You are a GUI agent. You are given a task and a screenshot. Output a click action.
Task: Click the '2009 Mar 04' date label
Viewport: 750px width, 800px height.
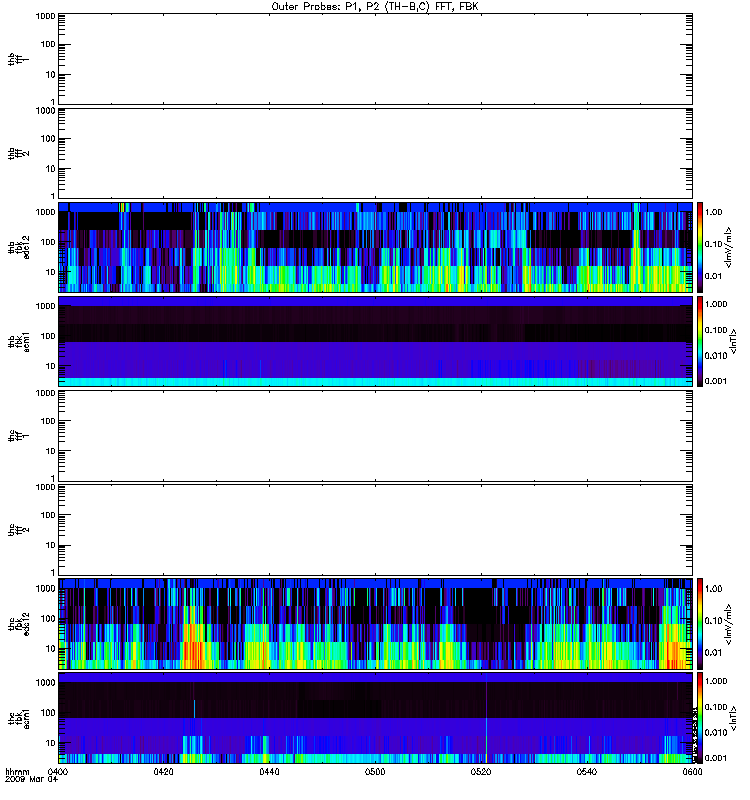click(x=32, y=780)
